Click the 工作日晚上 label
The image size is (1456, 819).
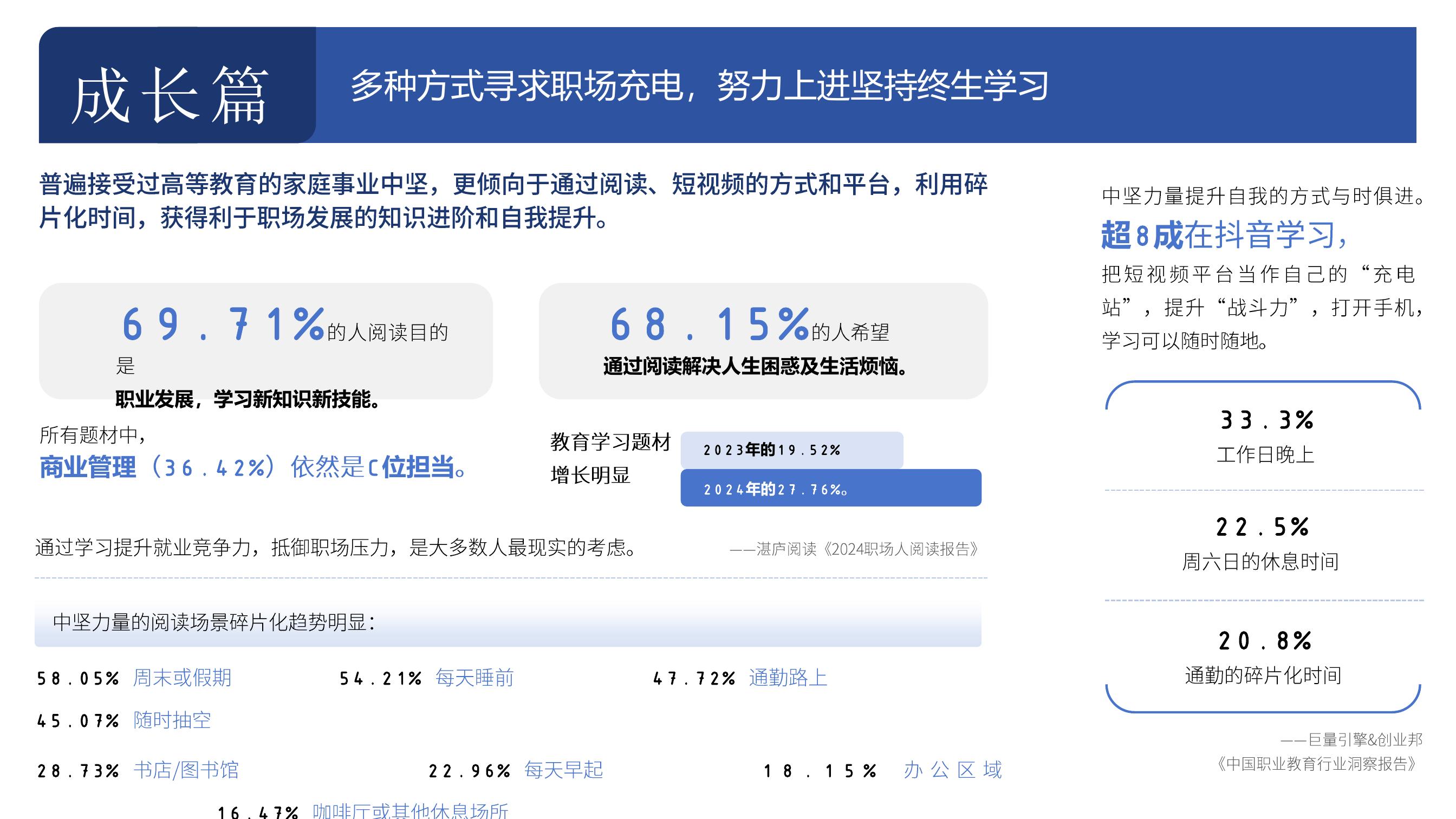click(x=1265, y=454)
